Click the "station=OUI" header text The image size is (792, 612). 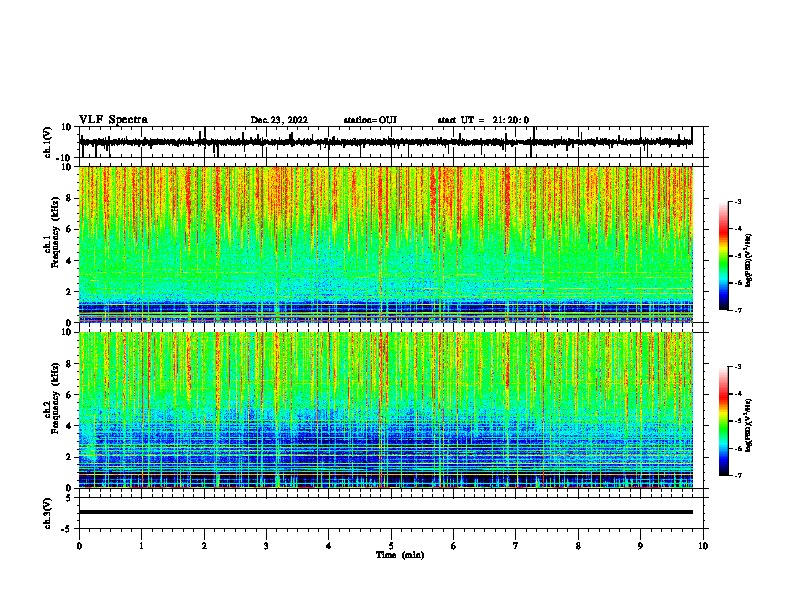[x=370, y=120]
